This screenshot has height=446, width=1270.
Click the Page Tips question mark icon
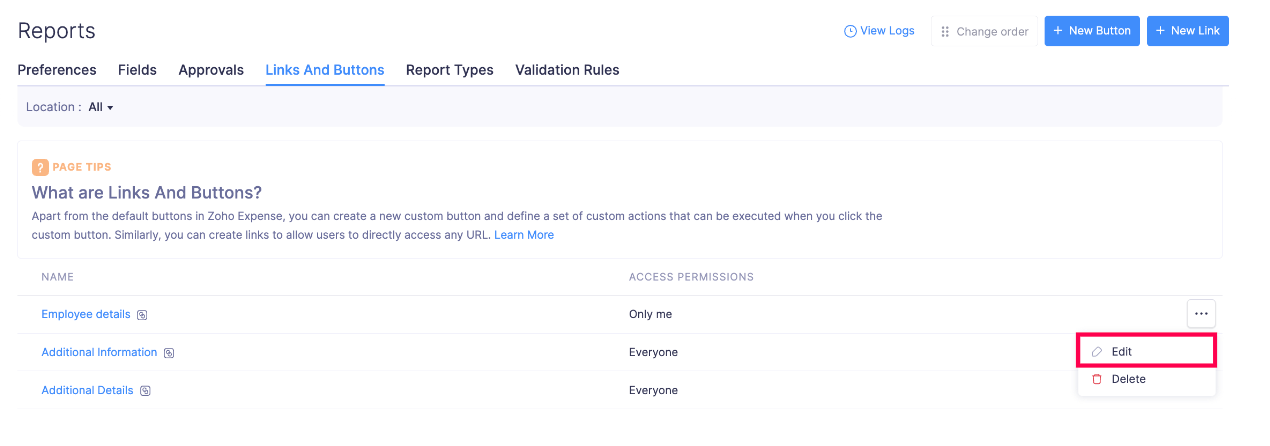(x=40, y=167)
